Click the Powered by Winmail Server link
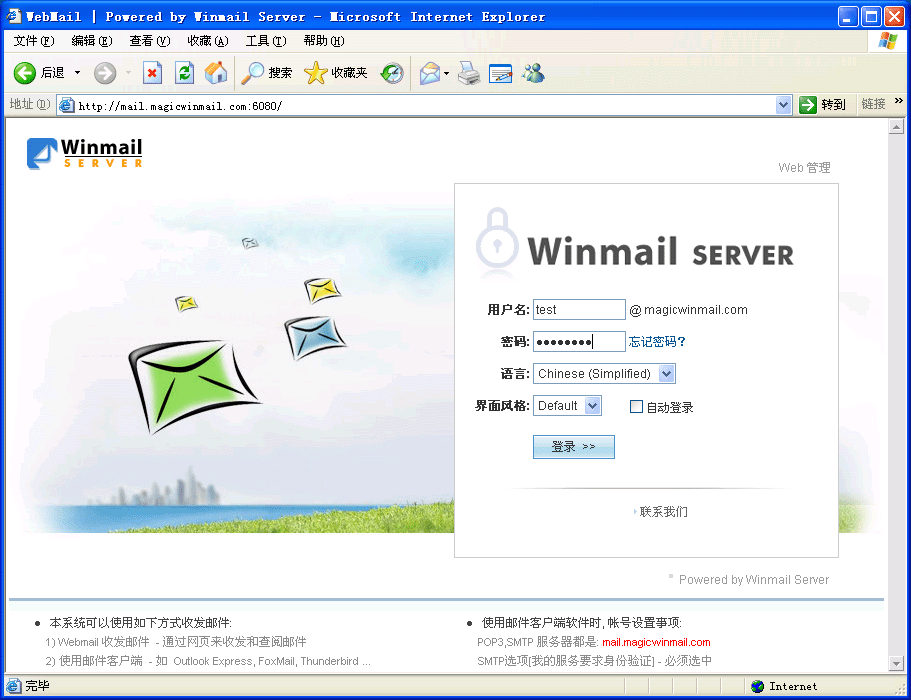 click(x=754, y=580)
